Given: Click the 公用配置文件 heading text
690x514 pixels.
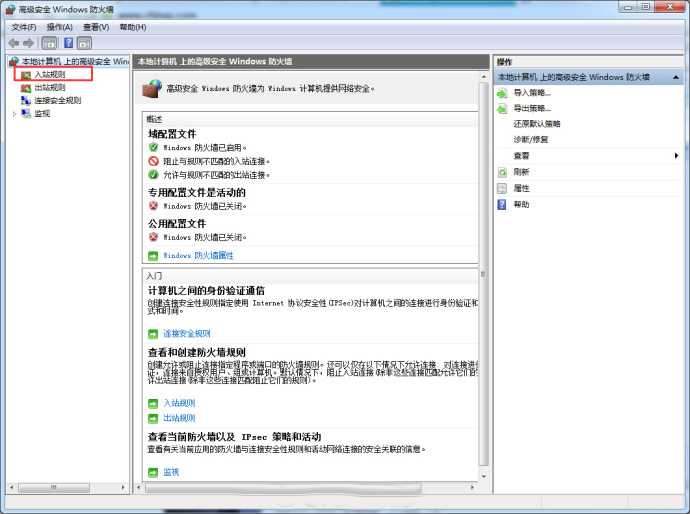Looking at the screenshot, I should pos(177,224).
